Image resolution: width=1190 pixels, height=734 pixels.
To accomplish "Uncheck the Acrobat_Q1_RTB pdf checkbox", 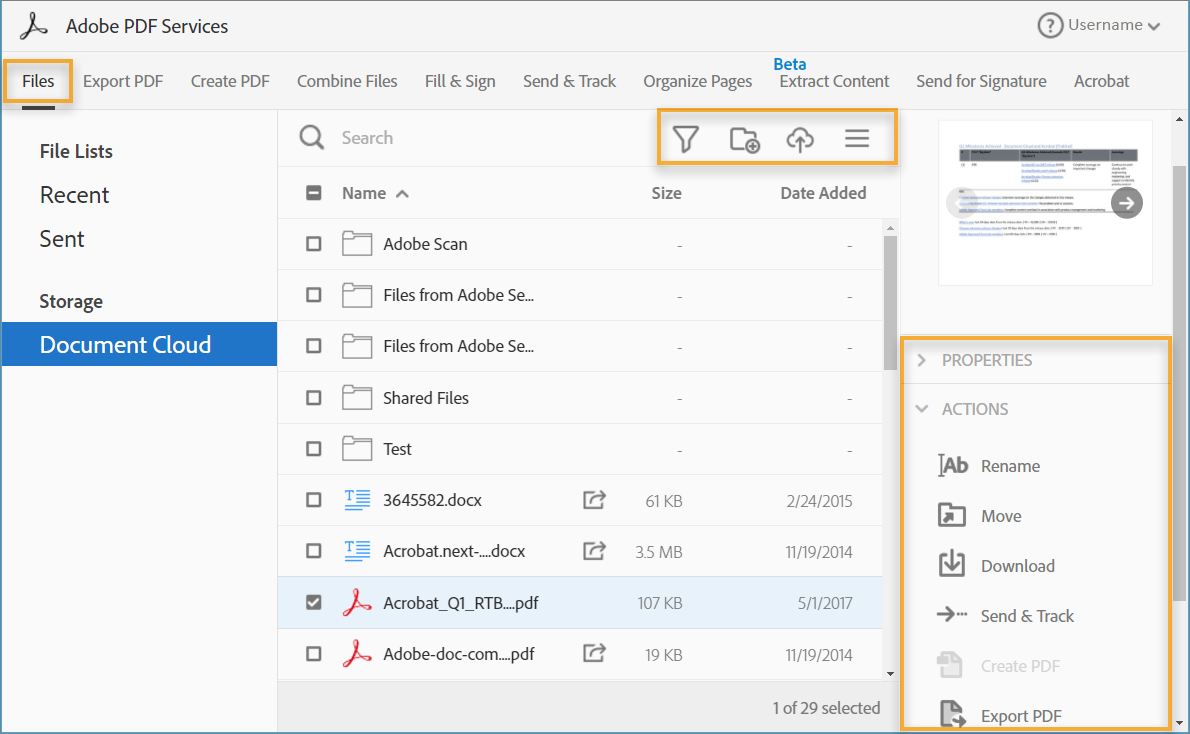I will [x=313, y=603].
